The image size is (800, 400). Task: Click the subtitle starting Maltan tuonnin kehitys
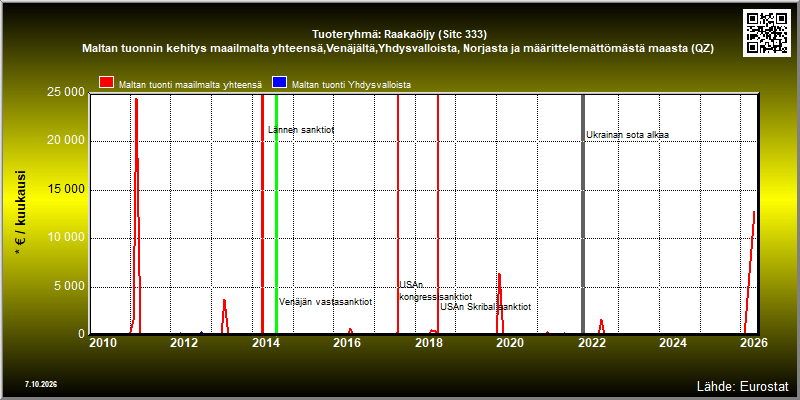[397, 49]
